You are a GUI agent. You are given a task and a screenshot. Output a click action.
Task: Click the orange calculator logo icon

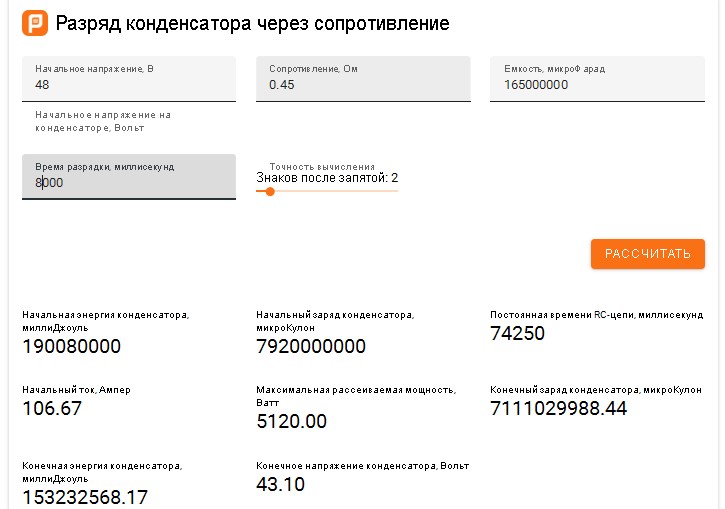point(35,23)
